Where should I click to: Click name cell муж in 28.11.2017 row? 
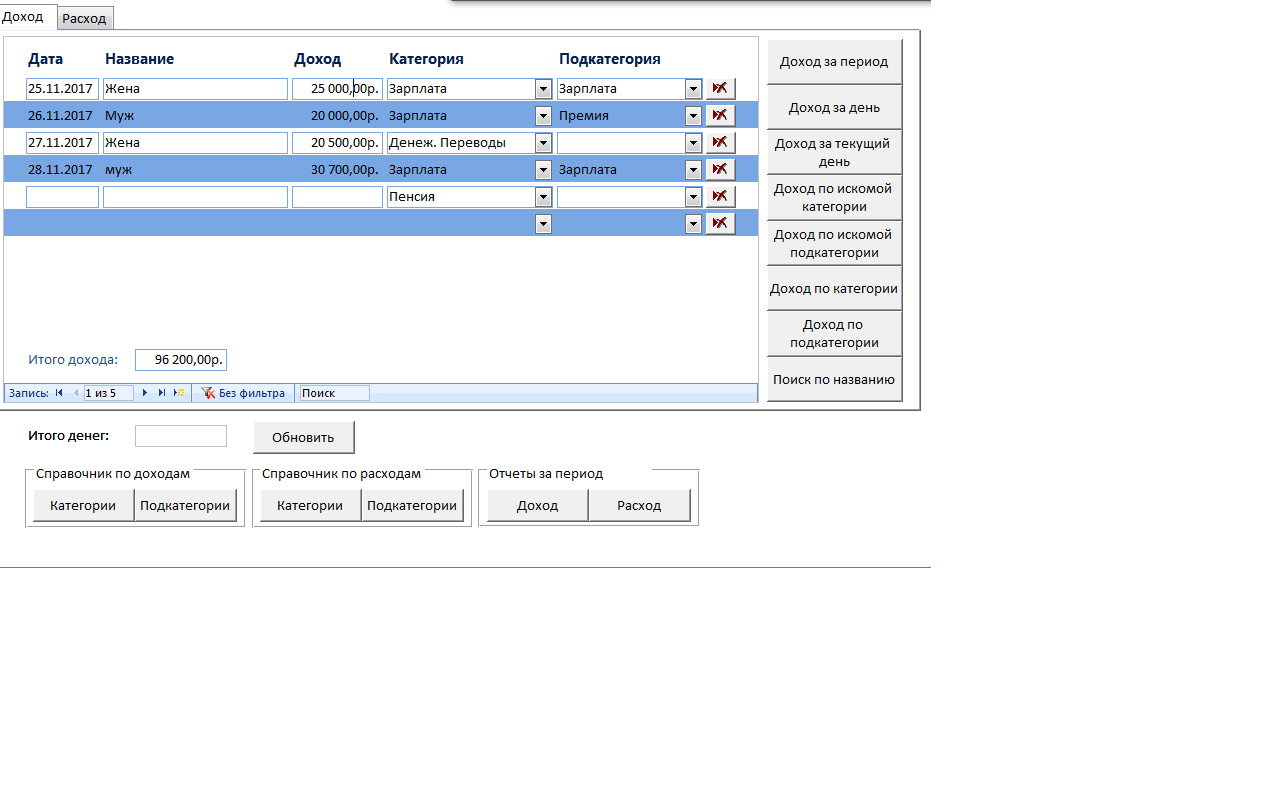(x=195, y=170)
